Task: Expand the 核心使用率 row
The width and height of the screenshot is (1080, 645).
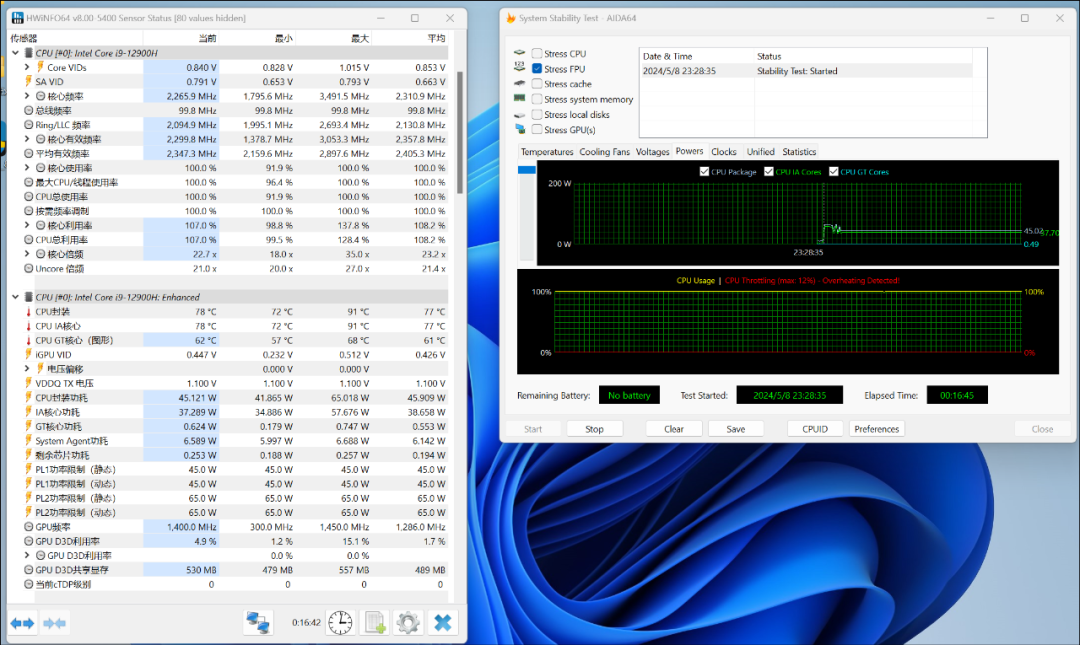Action: [x=27, y=167]
